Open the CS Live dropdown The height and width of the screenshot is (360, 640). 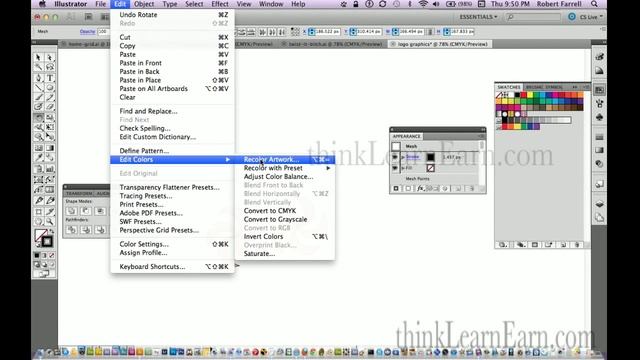pos(591,17)
